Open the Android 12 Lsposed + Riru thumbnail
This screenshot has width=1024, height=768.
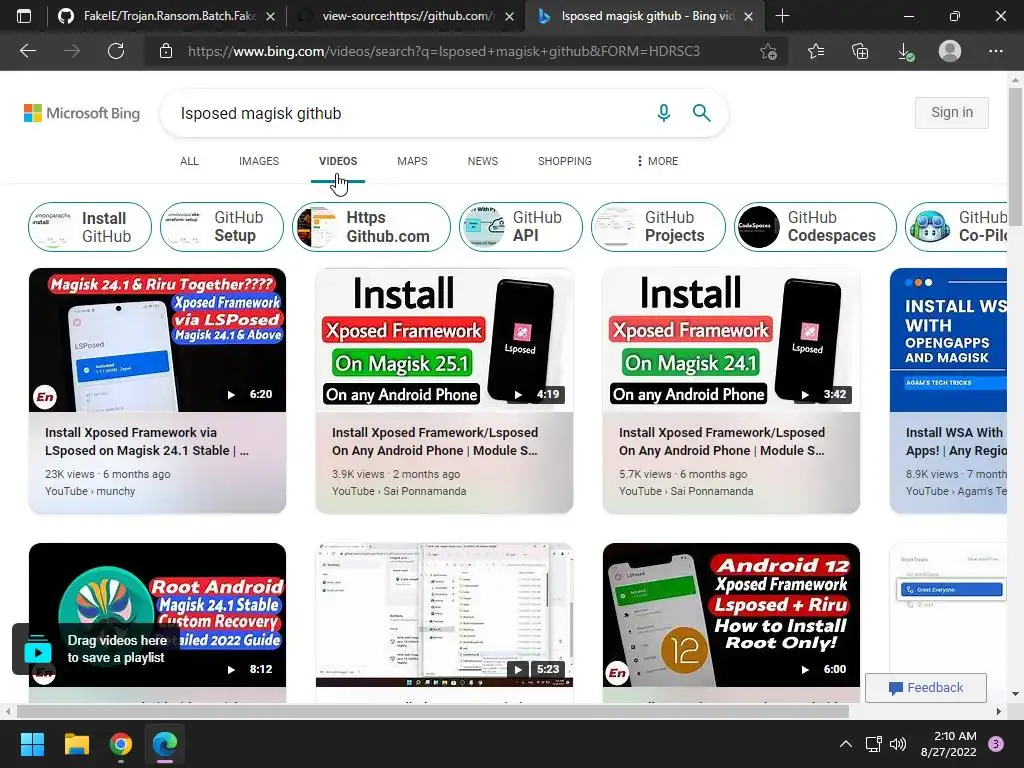tap(731, 615)
